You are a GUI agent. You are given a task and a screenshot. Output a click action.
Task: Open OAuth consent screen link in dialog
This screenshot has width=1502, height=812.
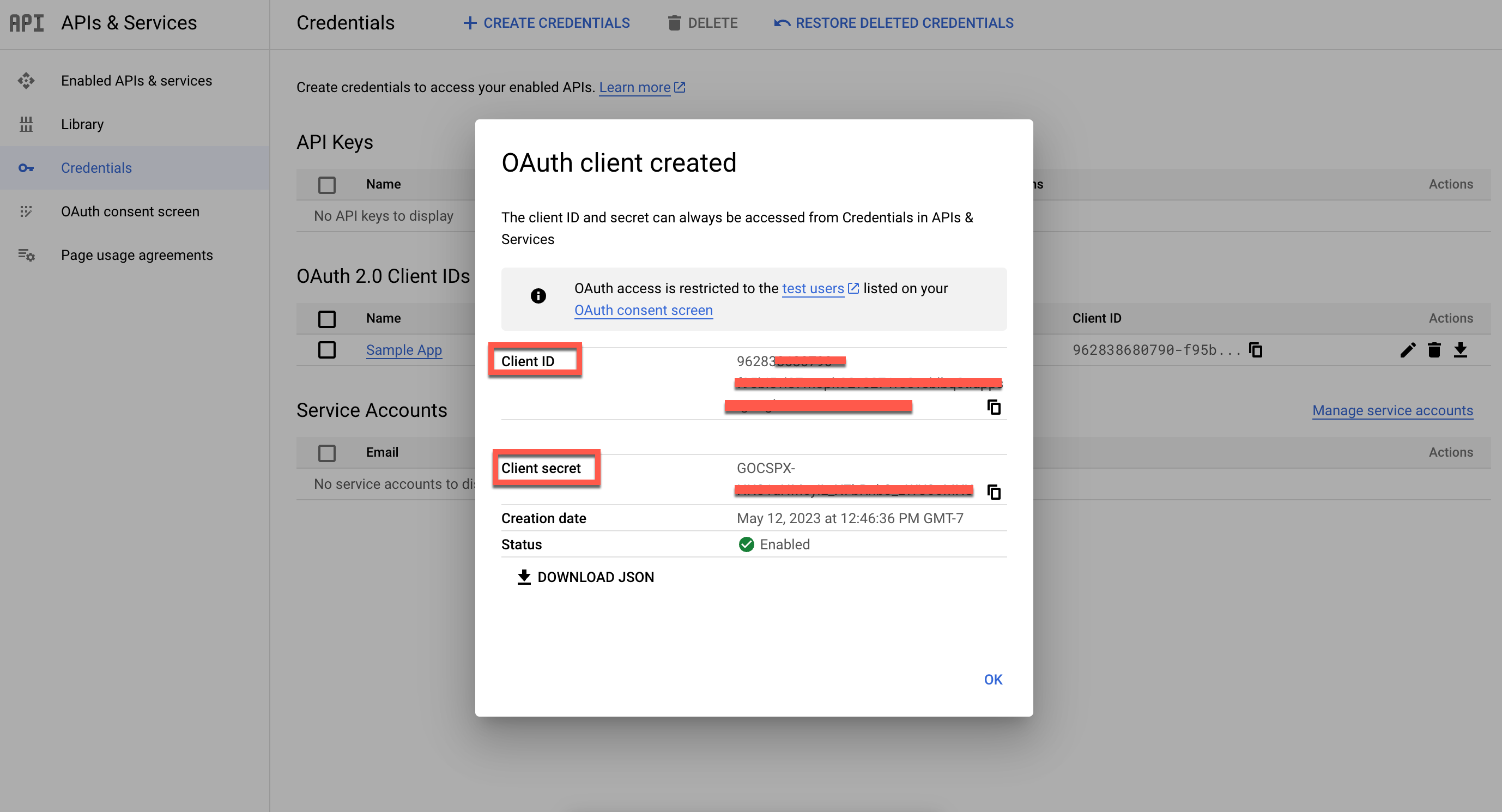pyautogui.click(x=643, y=310)
